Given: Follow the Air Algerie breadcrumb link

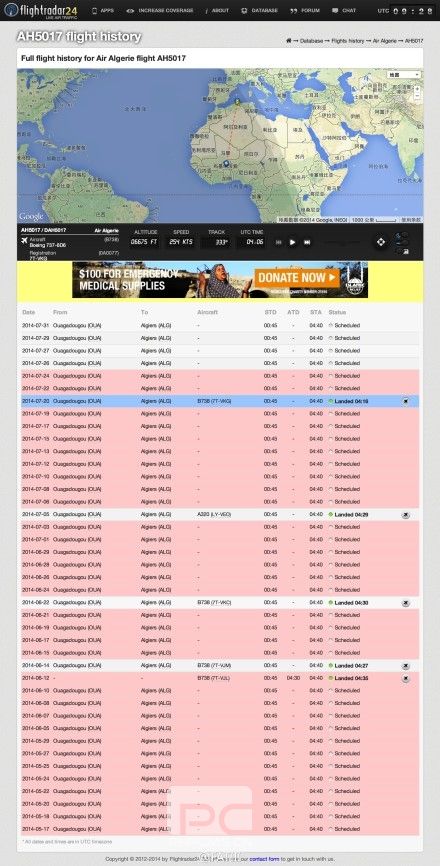Looking at the screenshot, I should [x=385, y=41].
